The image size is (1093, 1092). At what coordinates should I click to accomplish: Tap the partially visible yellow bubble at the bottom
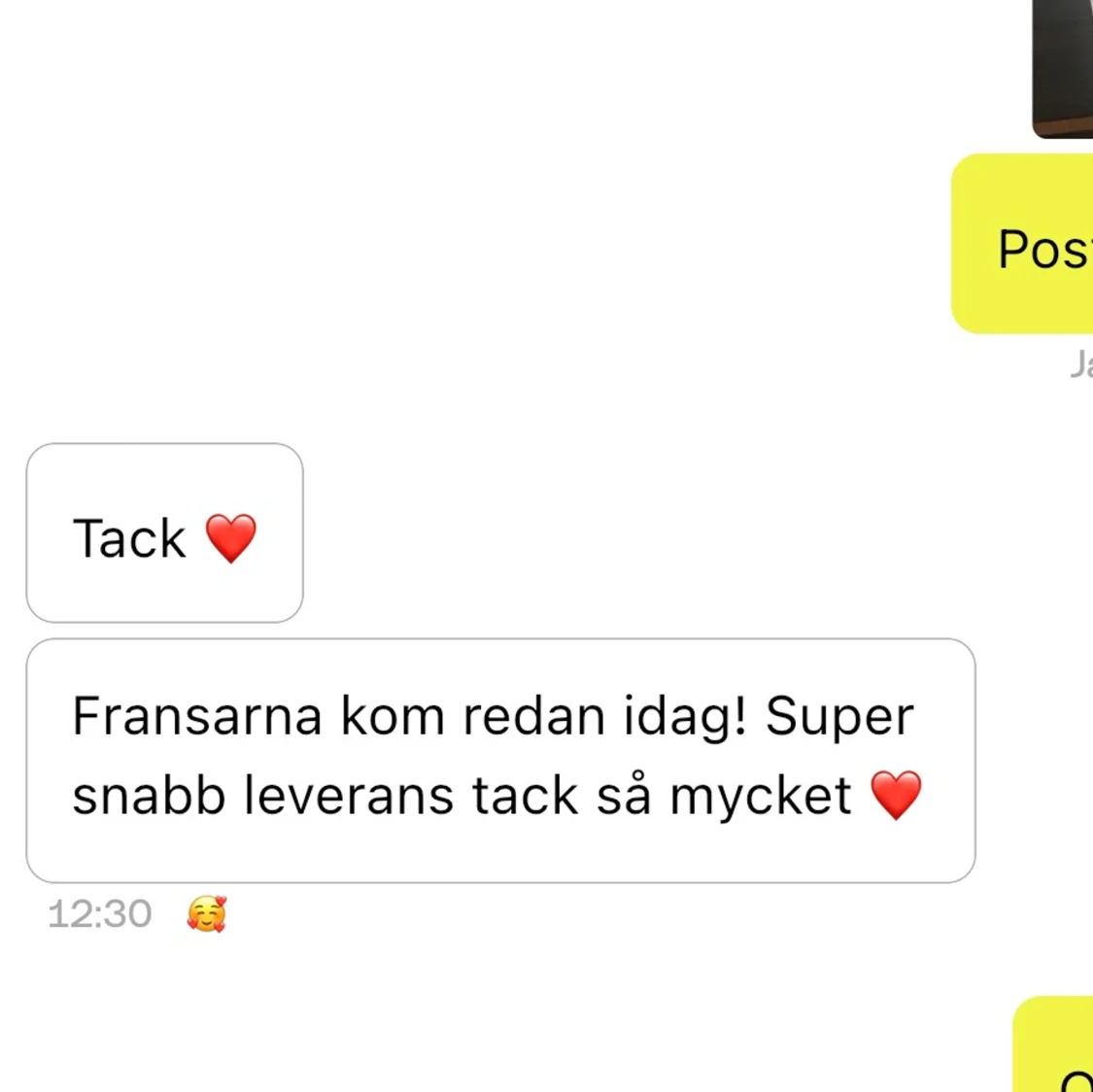[x=1052, y=1044]
